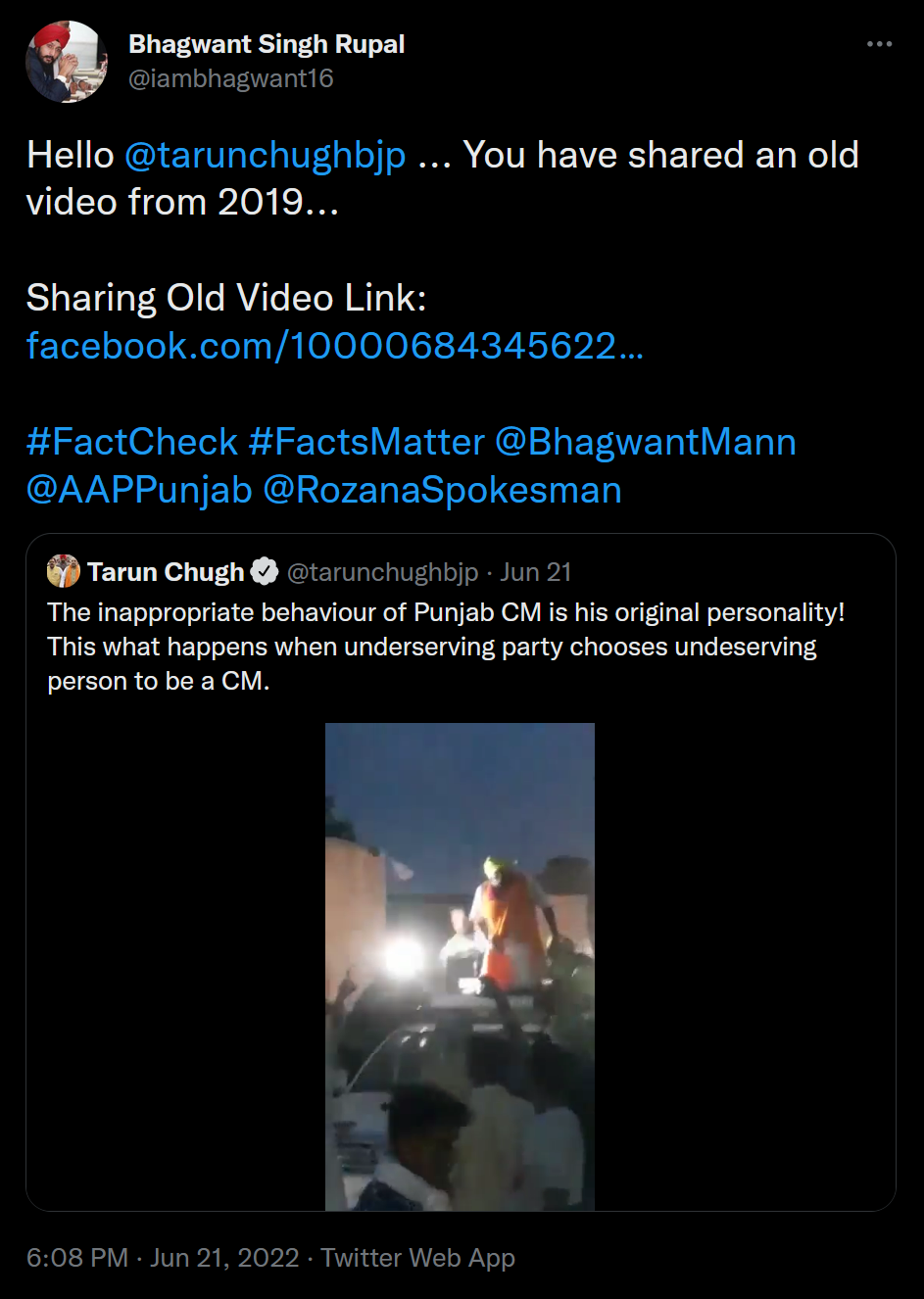Click Tarun Chugh's small avatar in quoted tweet
924x1299 pixels.
click(x=64, y=571)
